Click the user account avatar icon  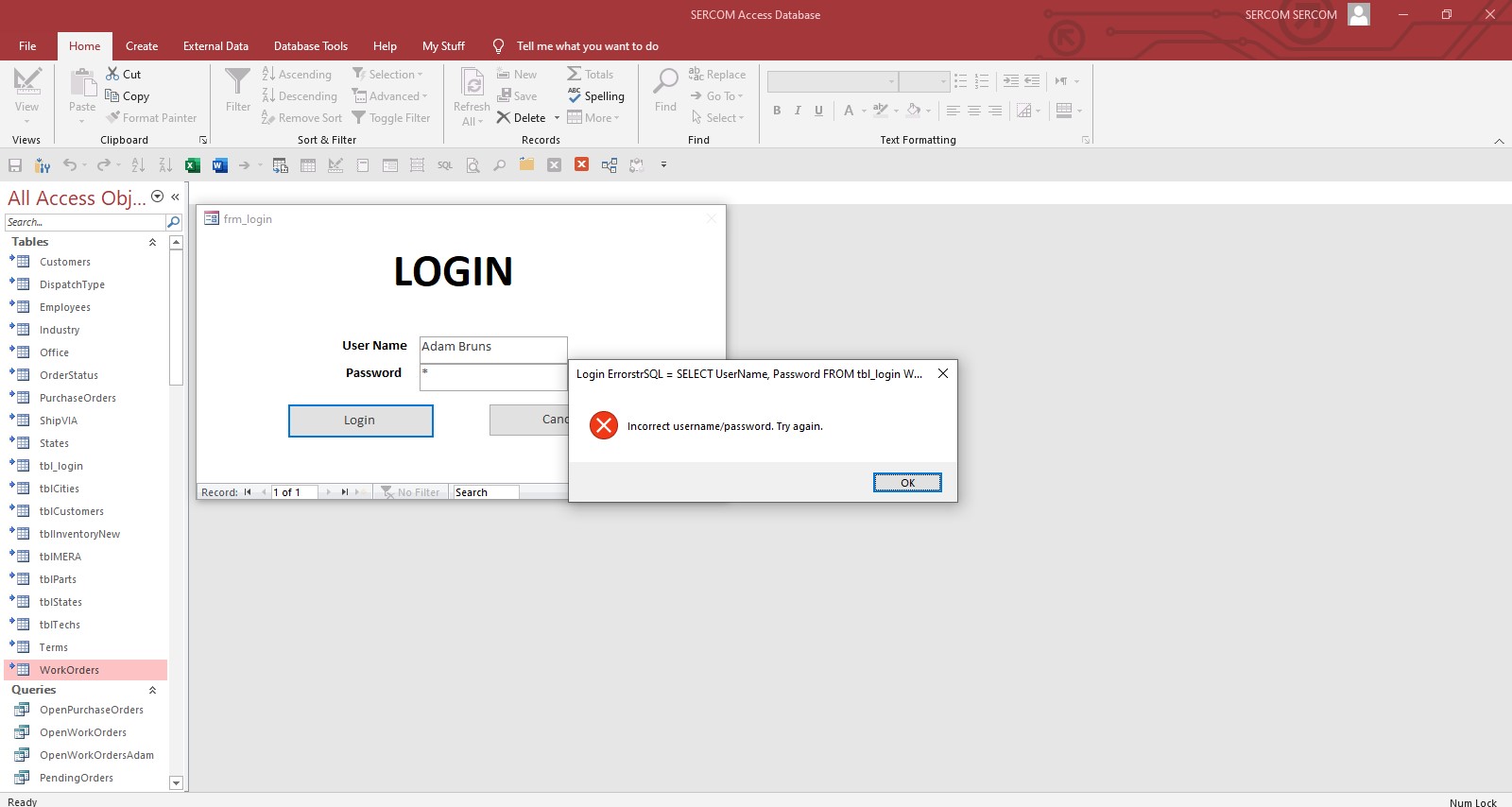tap(1359, 14)
